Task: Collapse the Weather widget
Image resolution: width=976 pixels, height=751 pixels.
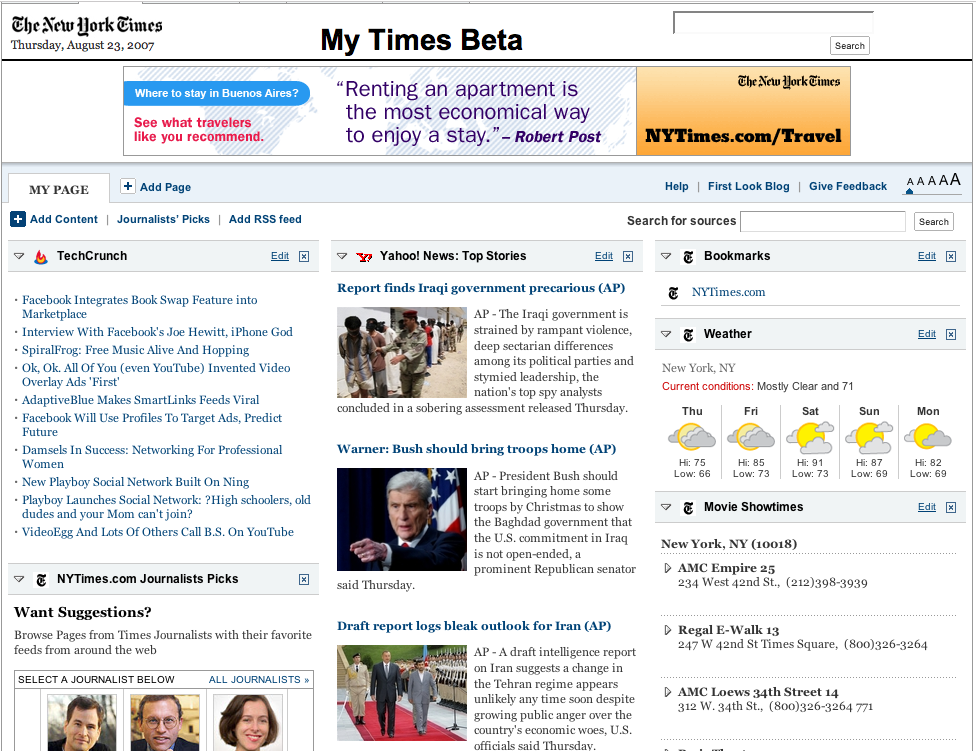Action: [x=666, y=334]
